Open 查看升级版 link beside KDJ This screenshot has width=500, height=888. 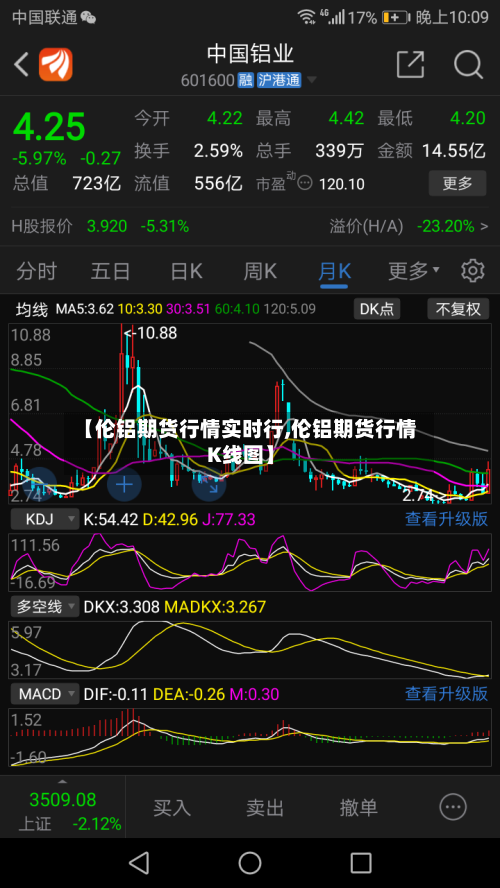coord(446,518)
